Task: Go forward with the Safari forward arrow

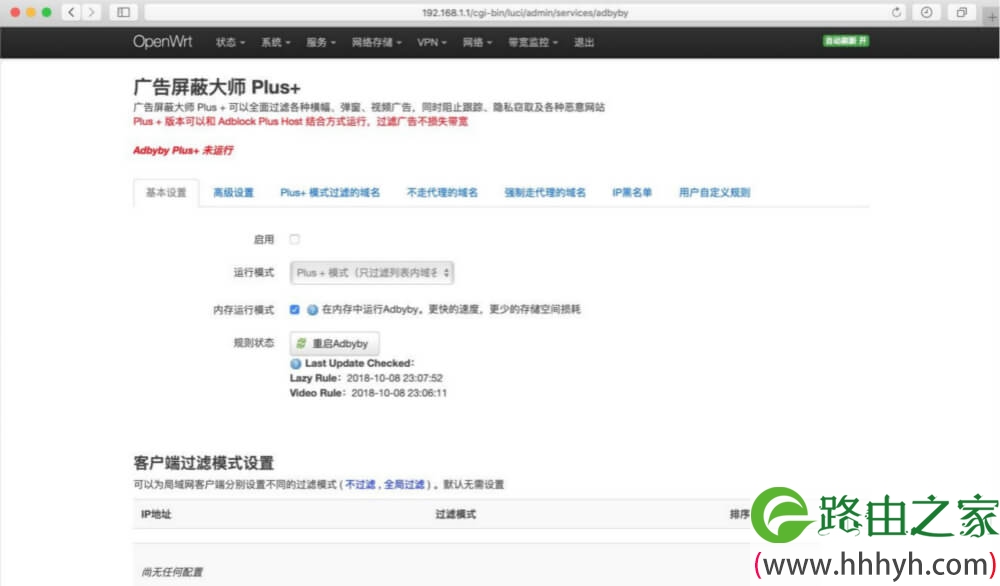Action: click(x=91, y=12)
